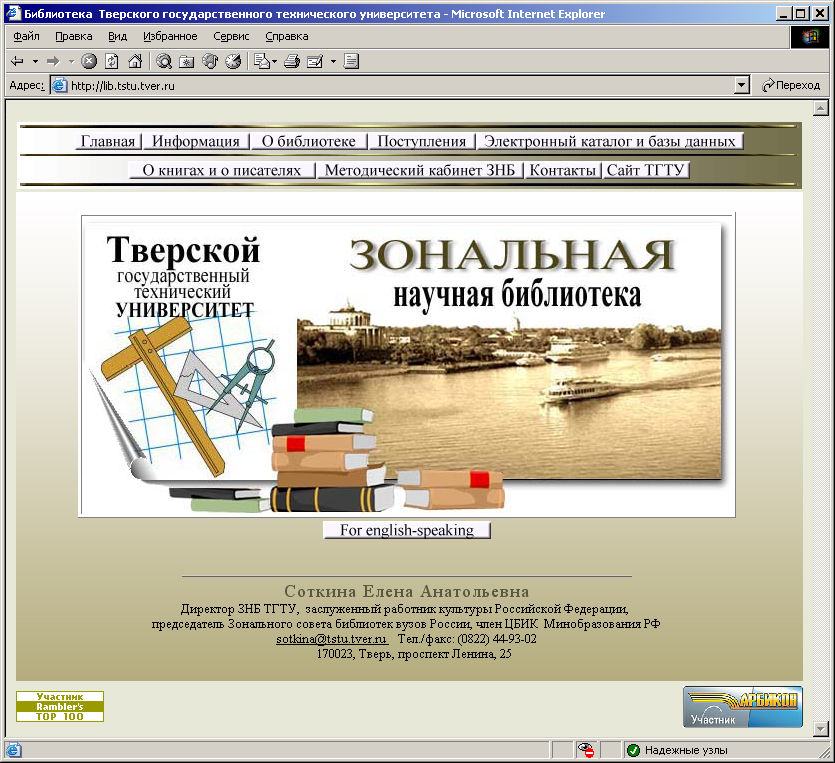Click the name Соткина Елена Анатольевна
835x763 pixels.
407,592
